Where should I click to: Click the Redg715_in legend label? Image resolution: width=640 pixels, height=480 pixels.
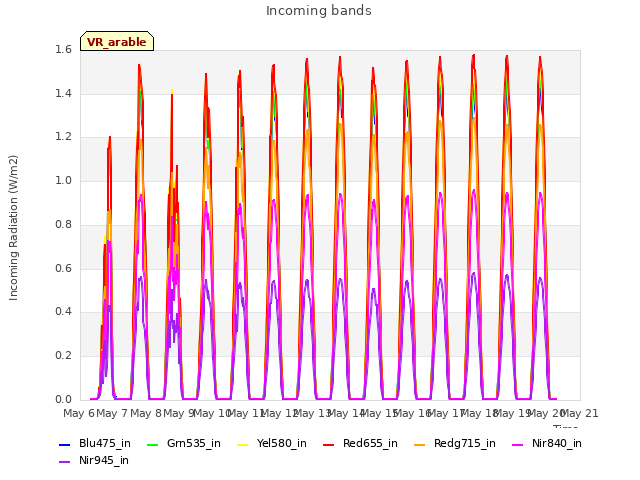(465, 443)
